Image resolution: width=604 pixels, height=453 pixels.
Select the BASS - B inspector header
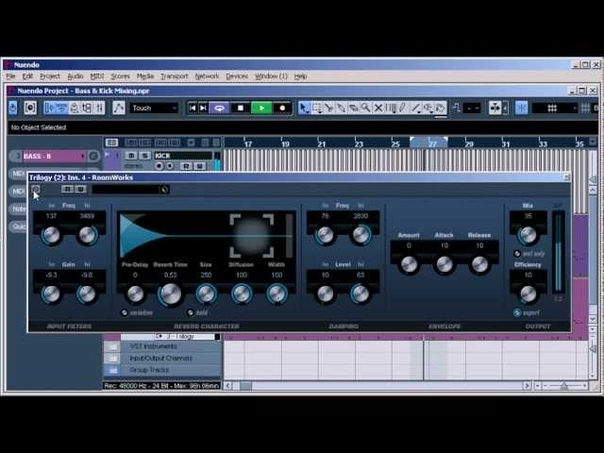(x=54, y=156)
